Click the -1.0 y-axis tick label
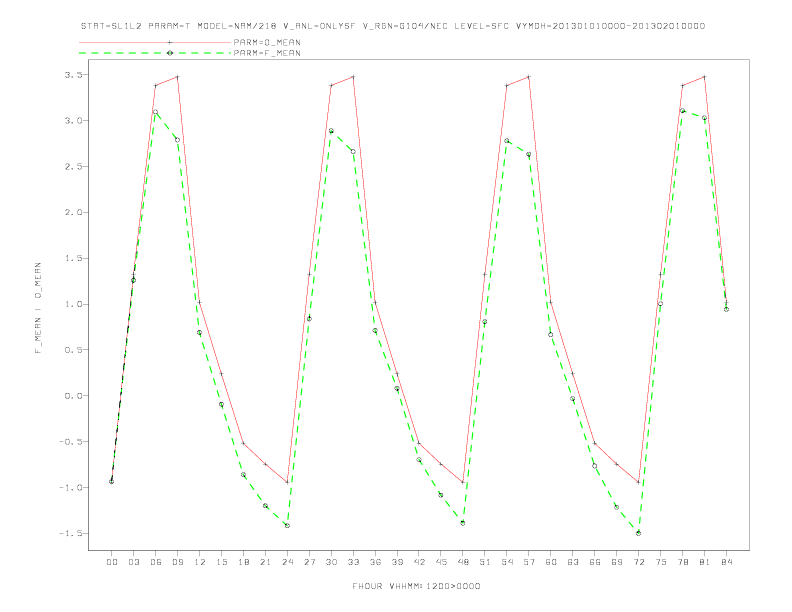The height and width of the screenshot is (612, 792). [70, 488]
